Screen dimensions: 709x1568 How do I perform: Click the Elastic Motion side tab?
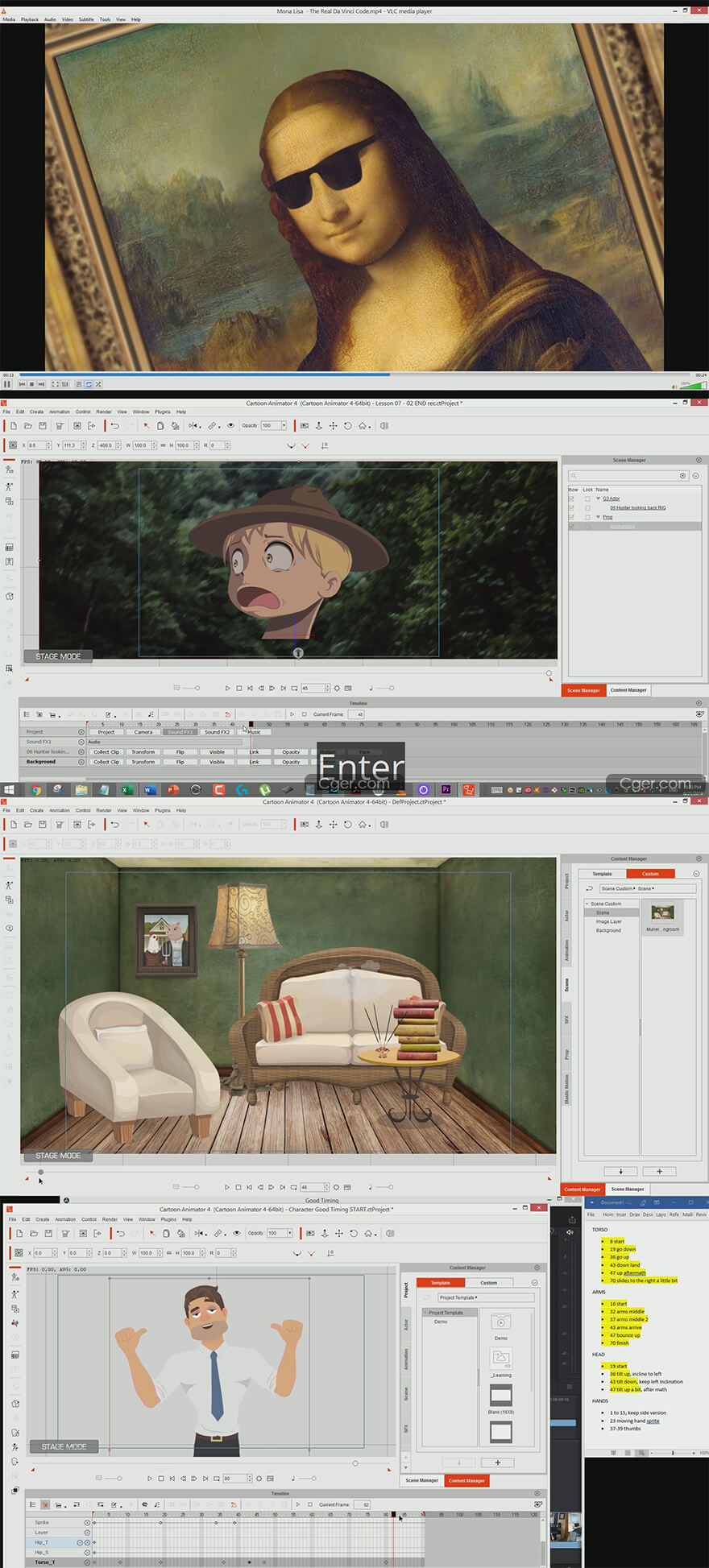566,1089
